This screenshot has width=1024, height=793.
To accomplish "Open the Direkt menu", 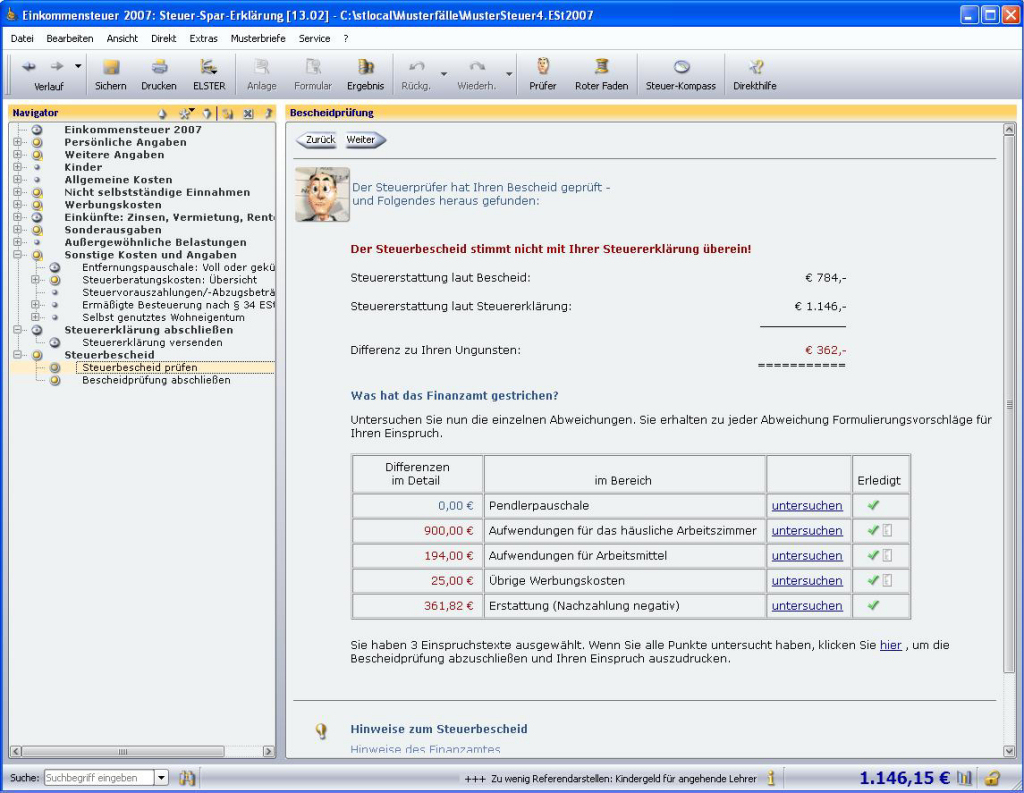I will coord(163,39).
